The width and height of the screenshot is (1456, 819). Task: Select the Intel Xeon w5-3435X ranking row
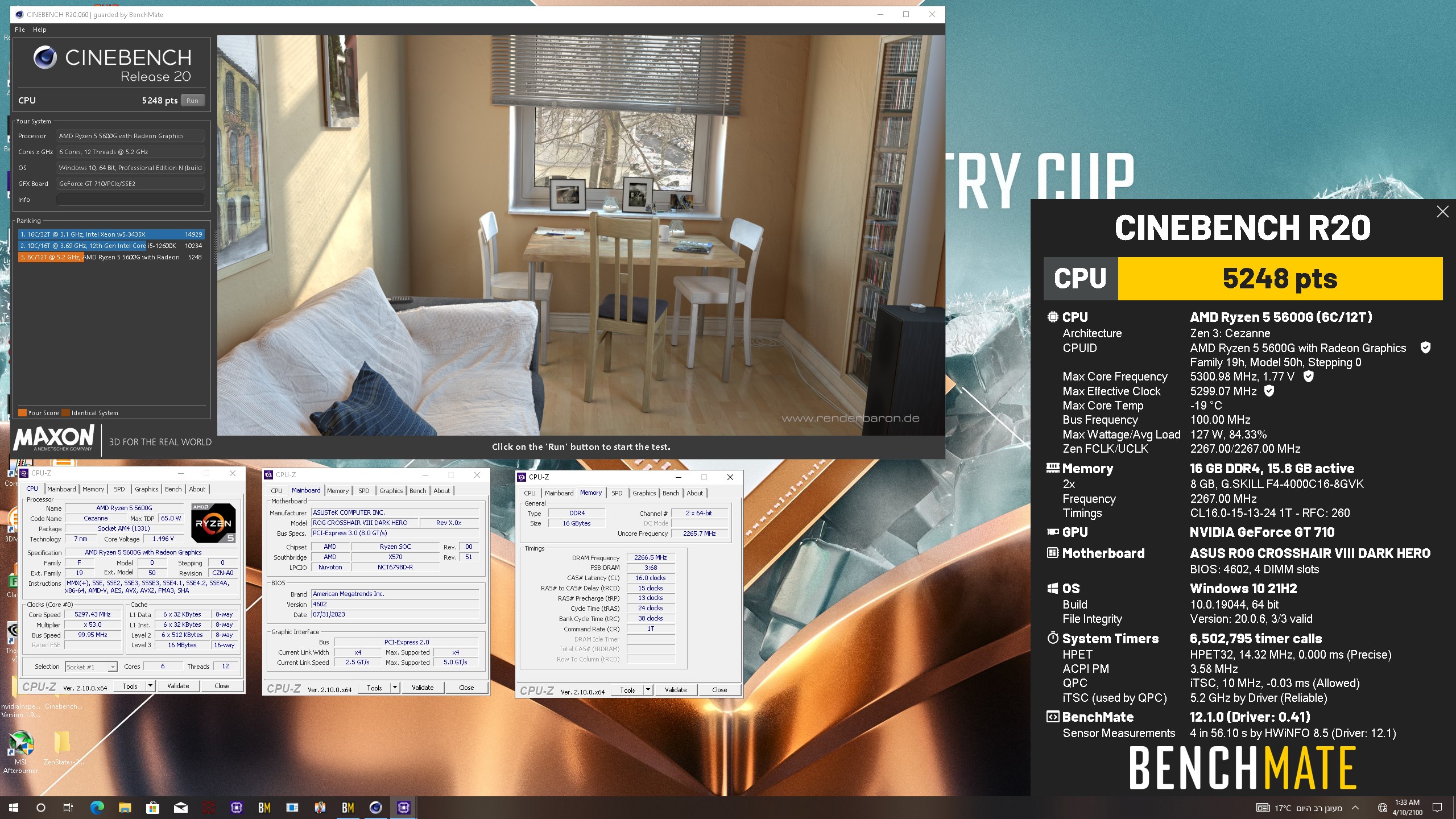pos(111,234)
